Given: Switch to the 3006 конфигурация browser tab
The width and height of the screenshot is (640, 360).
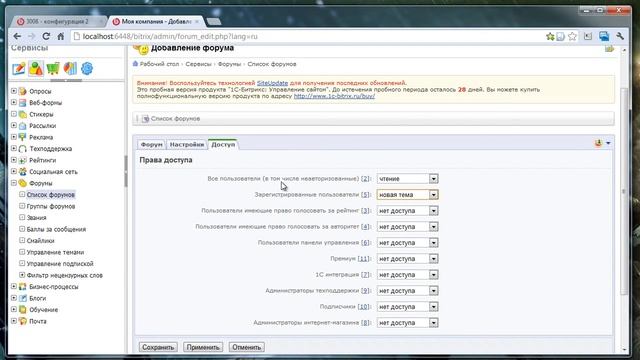Looking at the screenshot, I should click(58, 21).
